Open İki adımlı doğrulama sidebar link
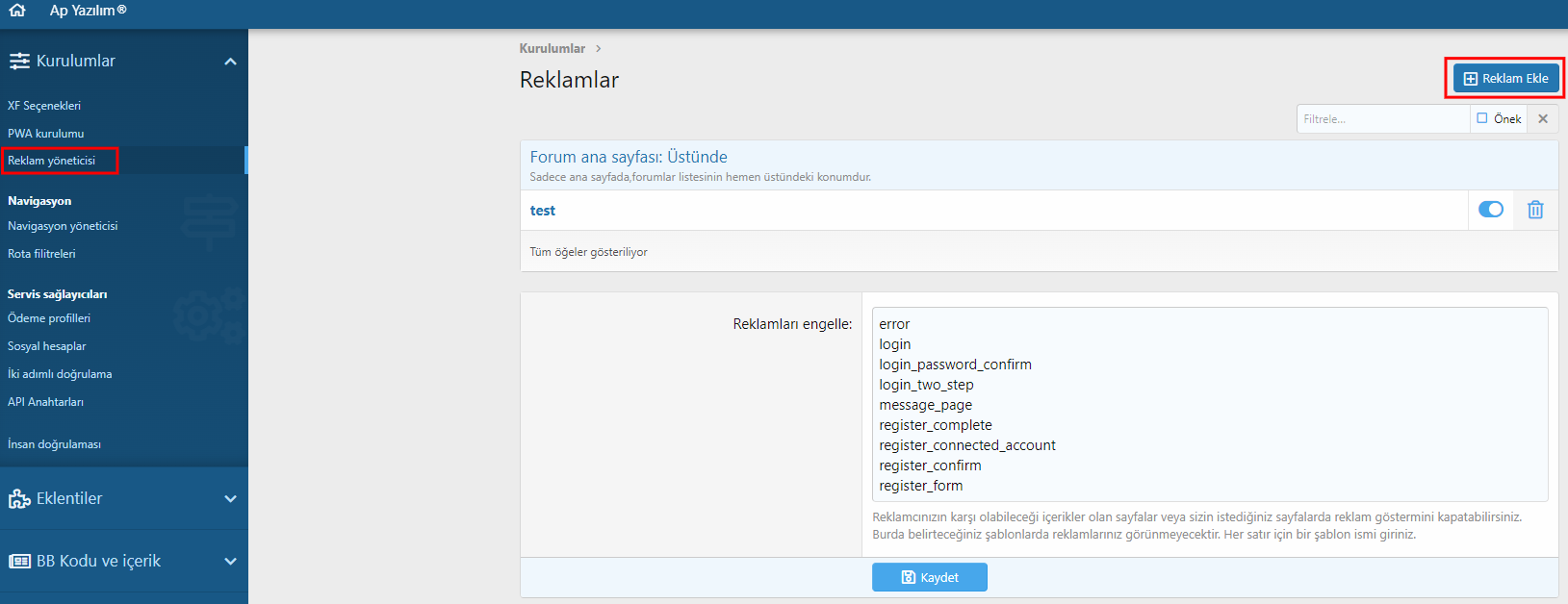The width and height of the screenshot is (1568, 604). pos(60,374)
